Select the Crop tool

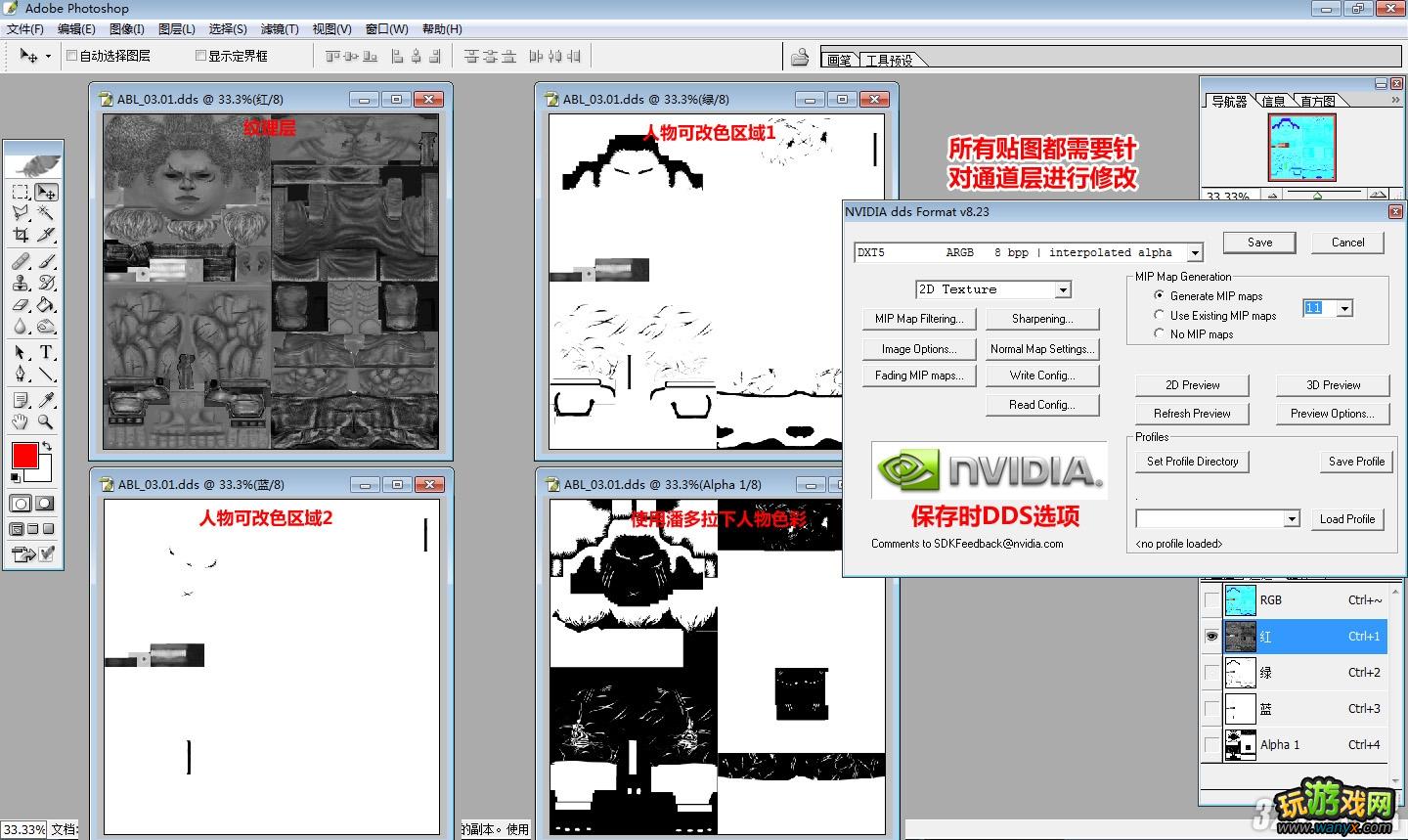21,235
